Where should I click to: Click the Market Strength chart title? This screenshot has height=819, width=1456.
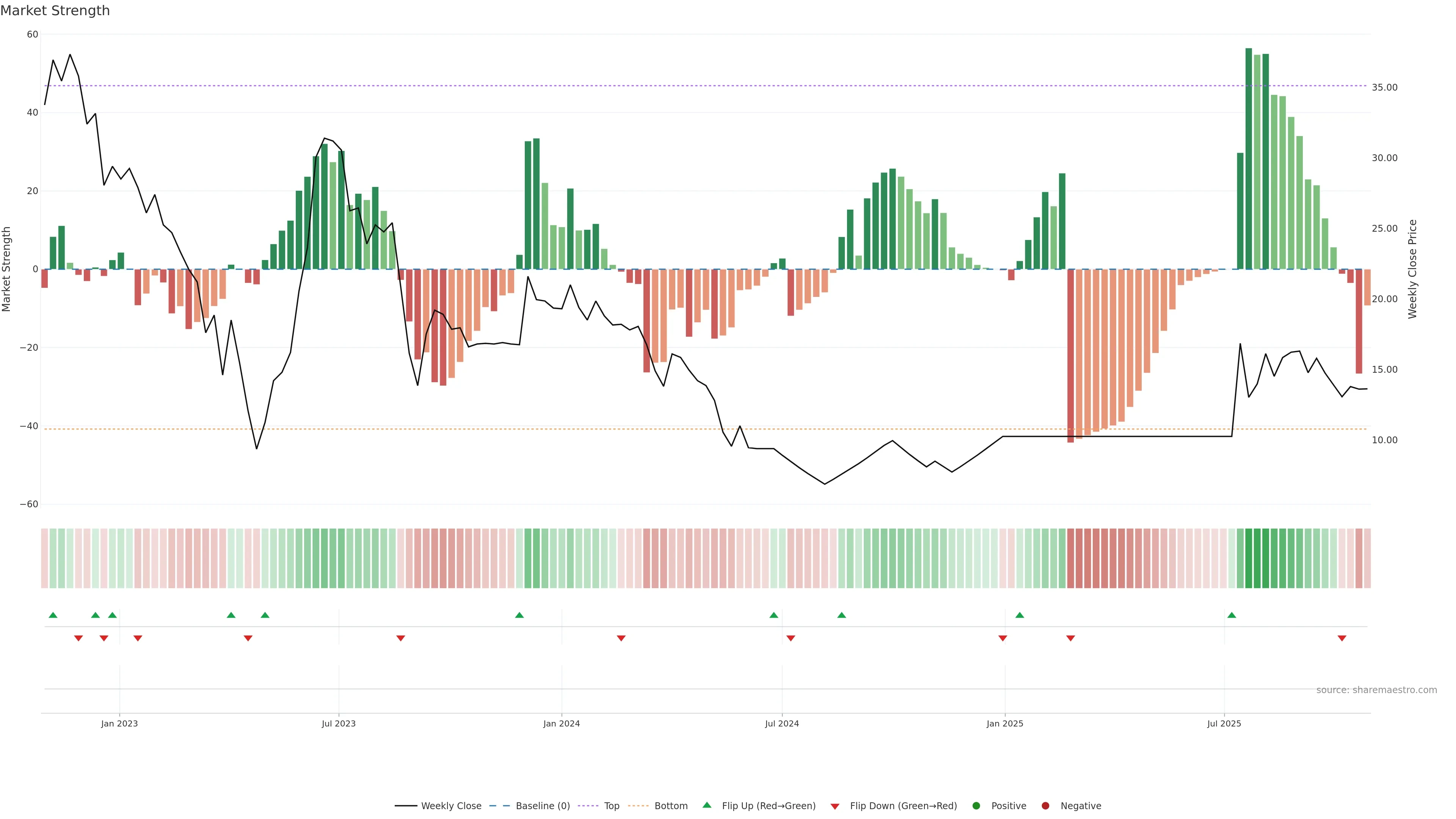pyautogui.click(x=55, y=10)
